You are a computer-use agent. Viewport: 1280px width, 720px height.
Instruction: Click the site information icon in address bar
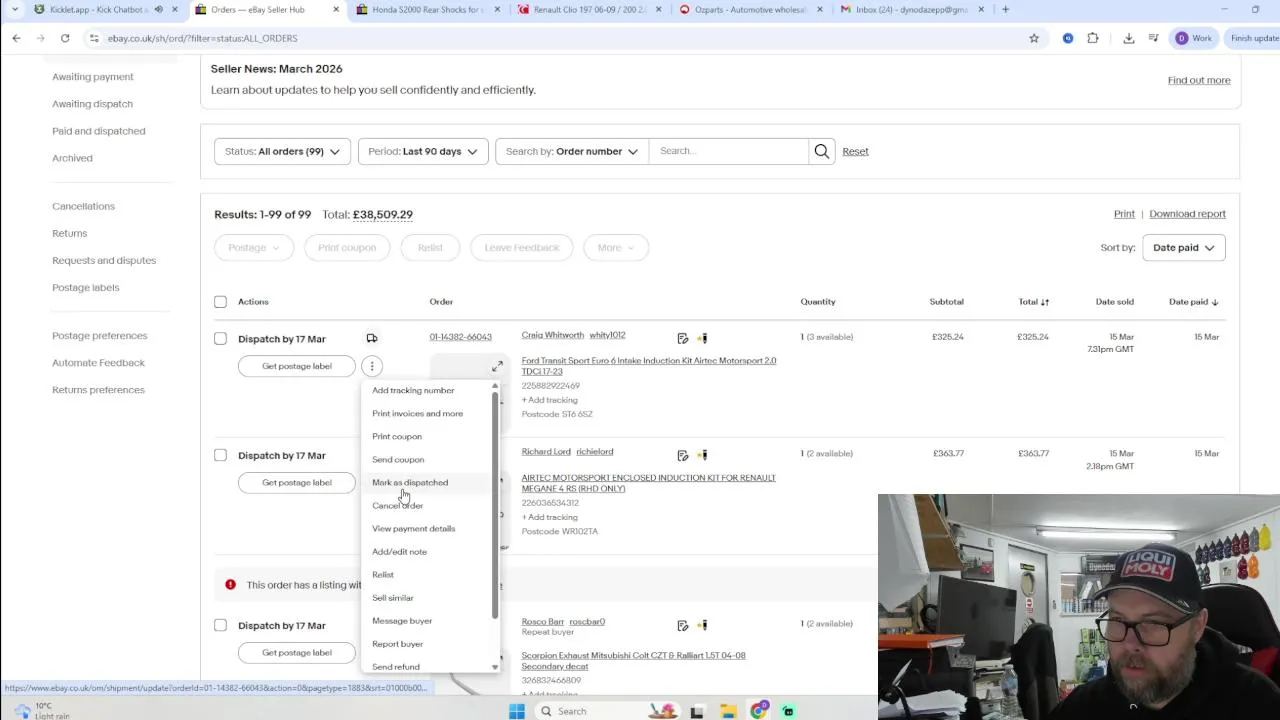(x=94, y=38)
